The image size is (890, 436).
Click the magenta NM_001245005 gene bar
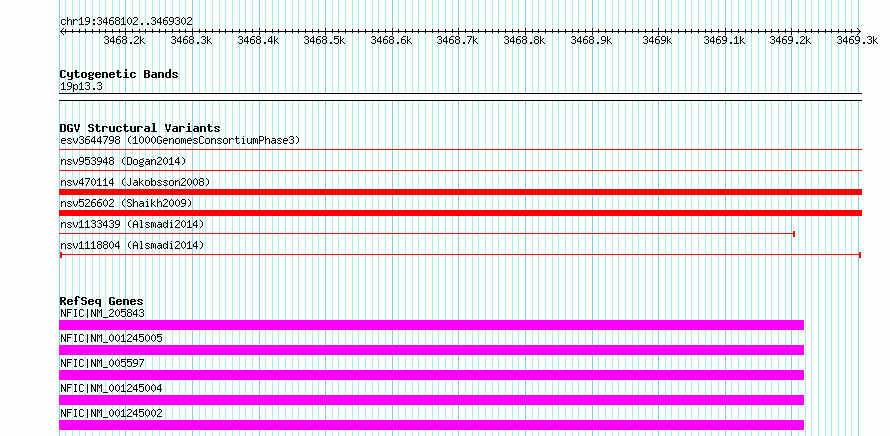pyautogui.click(x=431, y=350)
